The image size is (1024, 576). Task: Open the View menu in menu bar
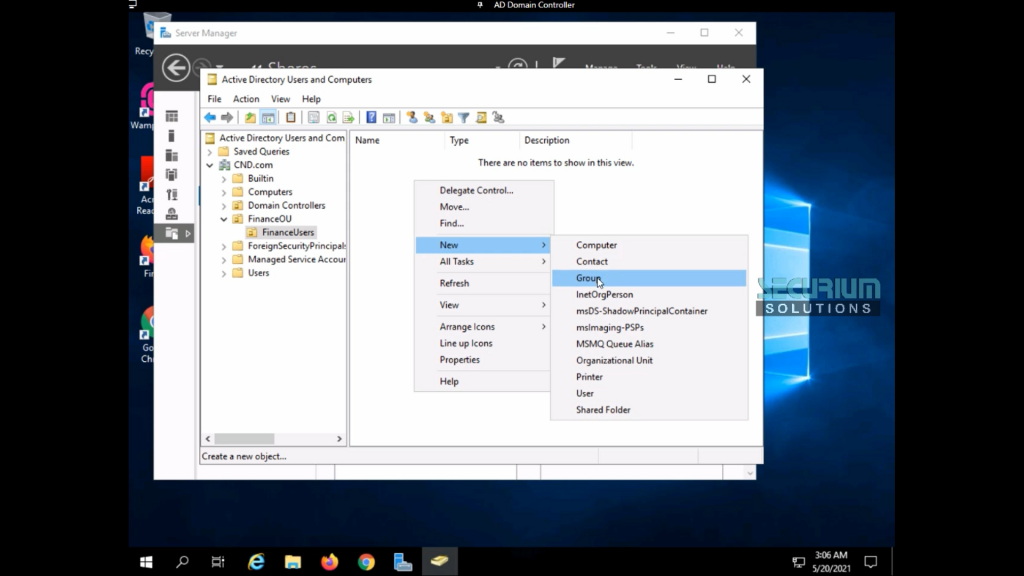click(x=280, y=99)
